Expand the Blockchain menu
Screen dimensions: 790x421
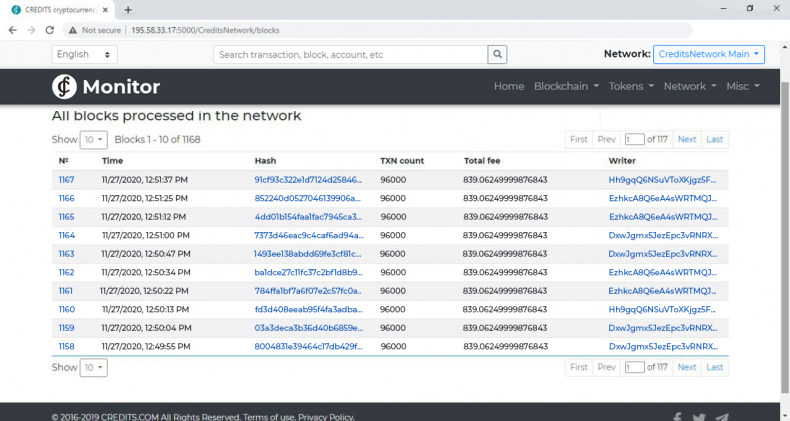[566, 87]
